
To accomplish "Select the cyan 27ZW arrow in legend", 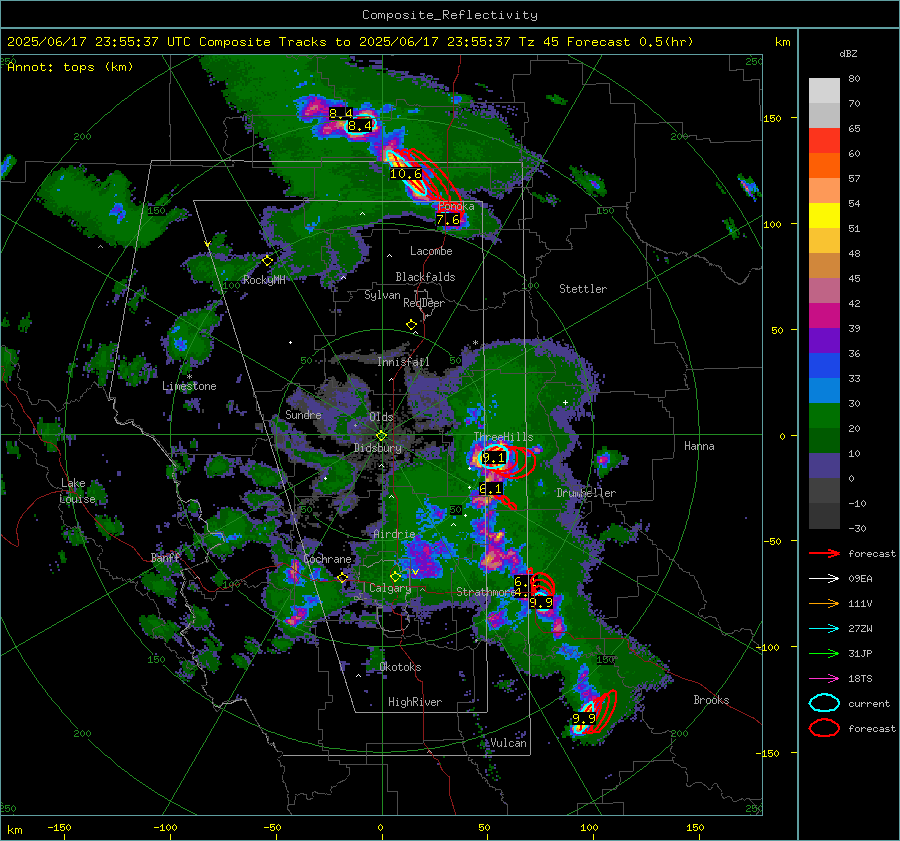I will pyautogui.click(x=824, y=629).
